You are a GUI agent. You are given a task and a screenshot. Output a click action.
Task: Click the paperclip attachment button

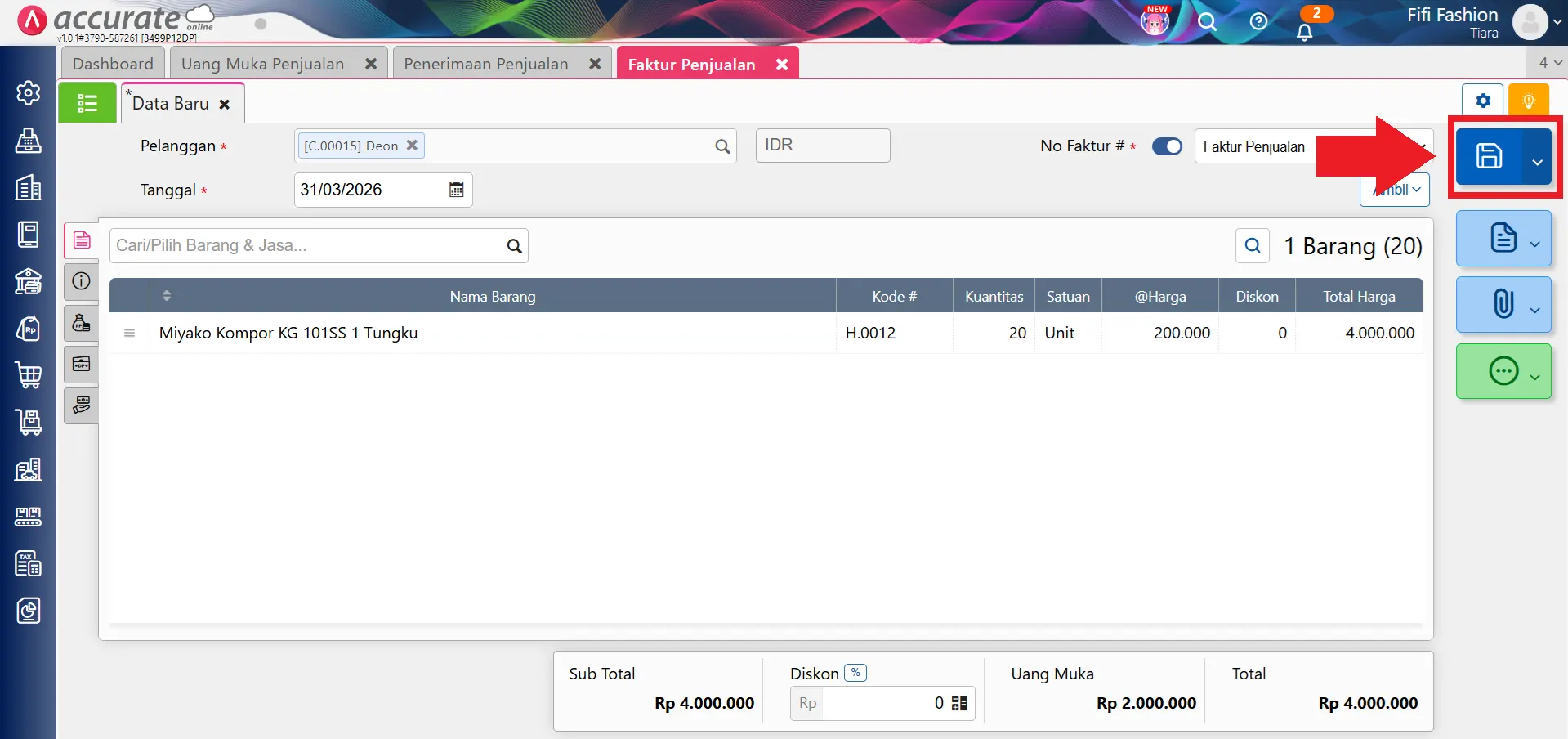tap(1503, 304)
